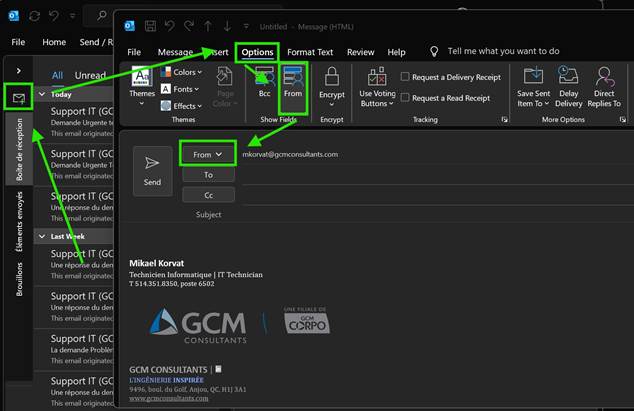Click the Cc recipients button
The width and height of the screenshot is (634, 411).
coord(208,195)
